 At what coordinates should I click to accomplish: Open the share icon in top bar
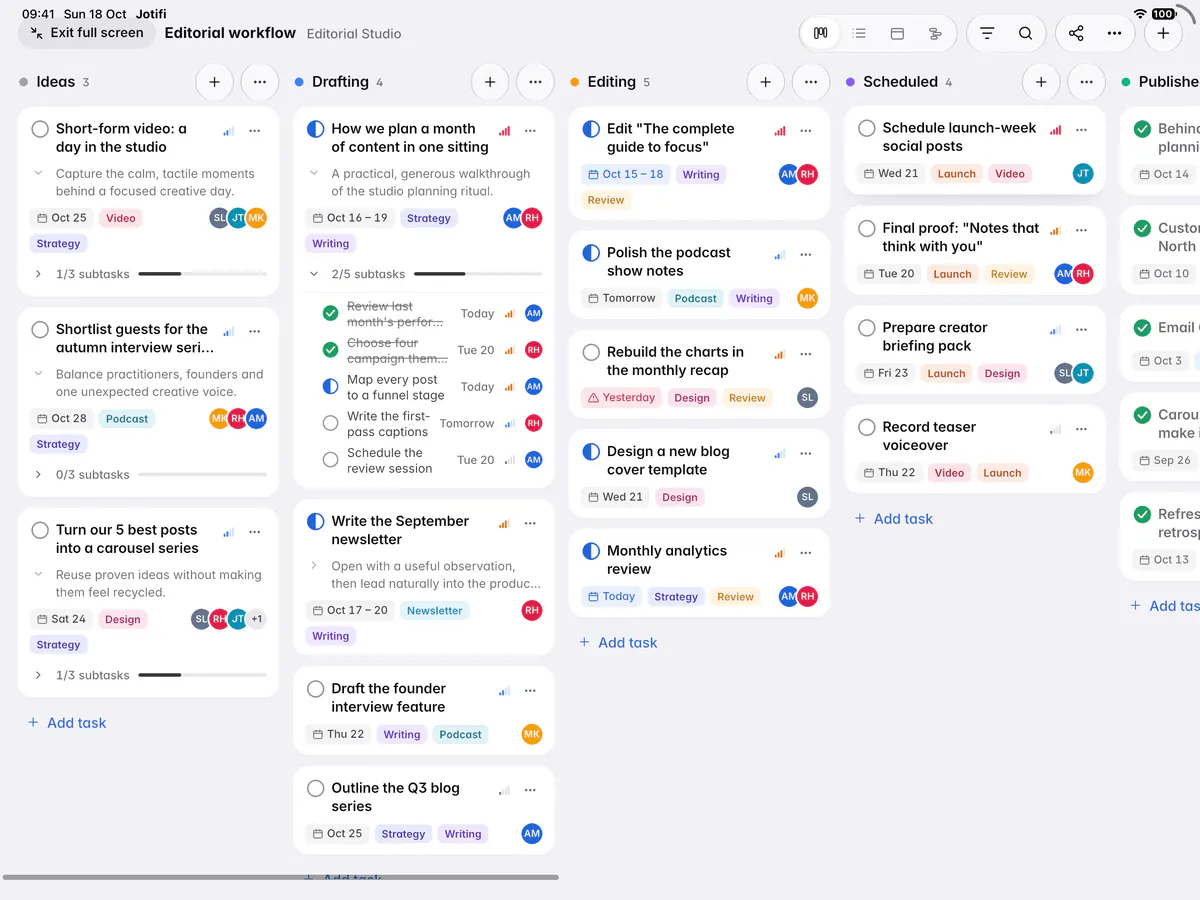pos(1076,33)
